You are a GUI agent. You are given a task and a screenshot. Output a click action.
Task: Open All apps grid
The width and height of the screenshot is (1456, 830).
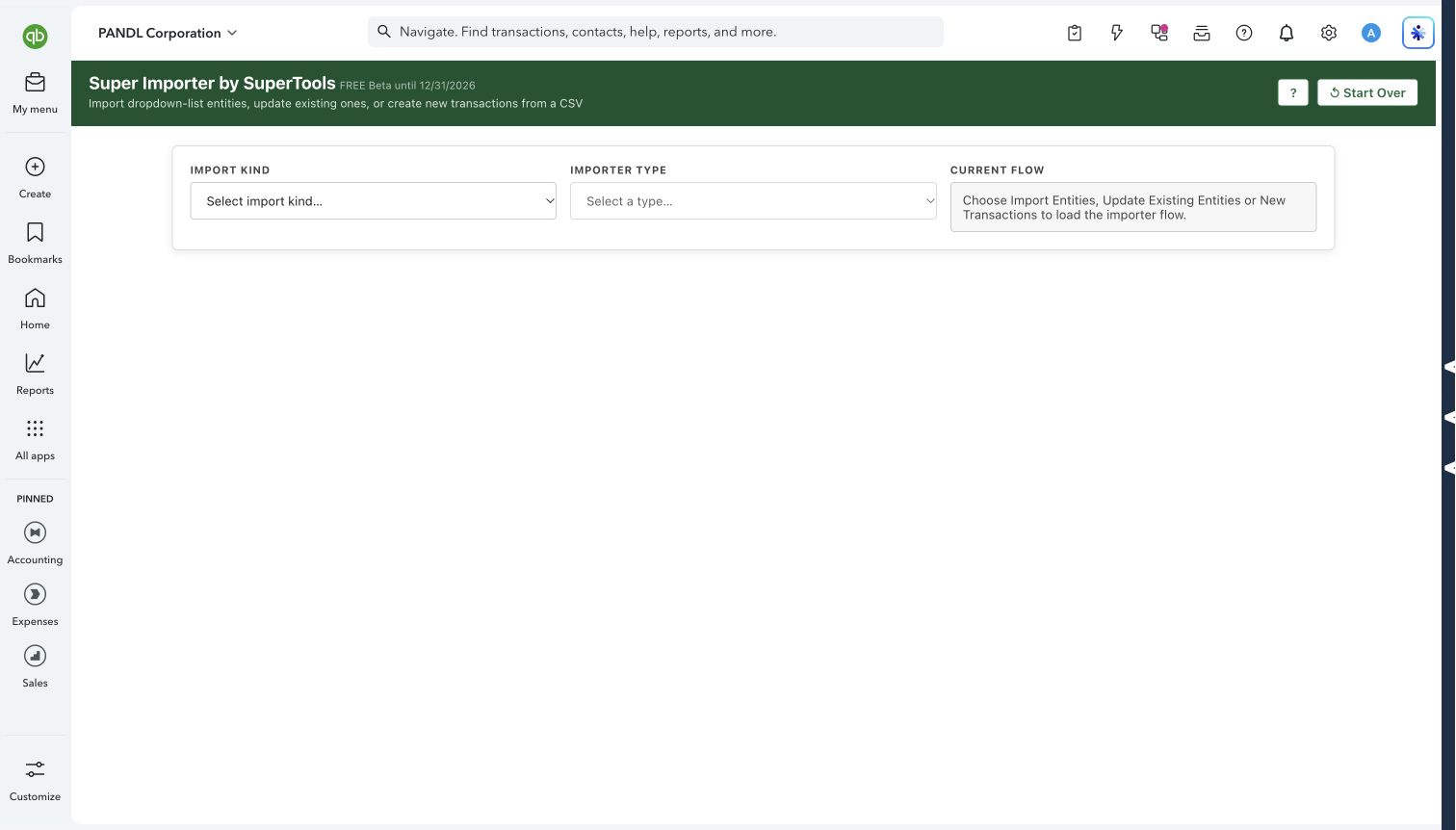[x=35, y=439]
